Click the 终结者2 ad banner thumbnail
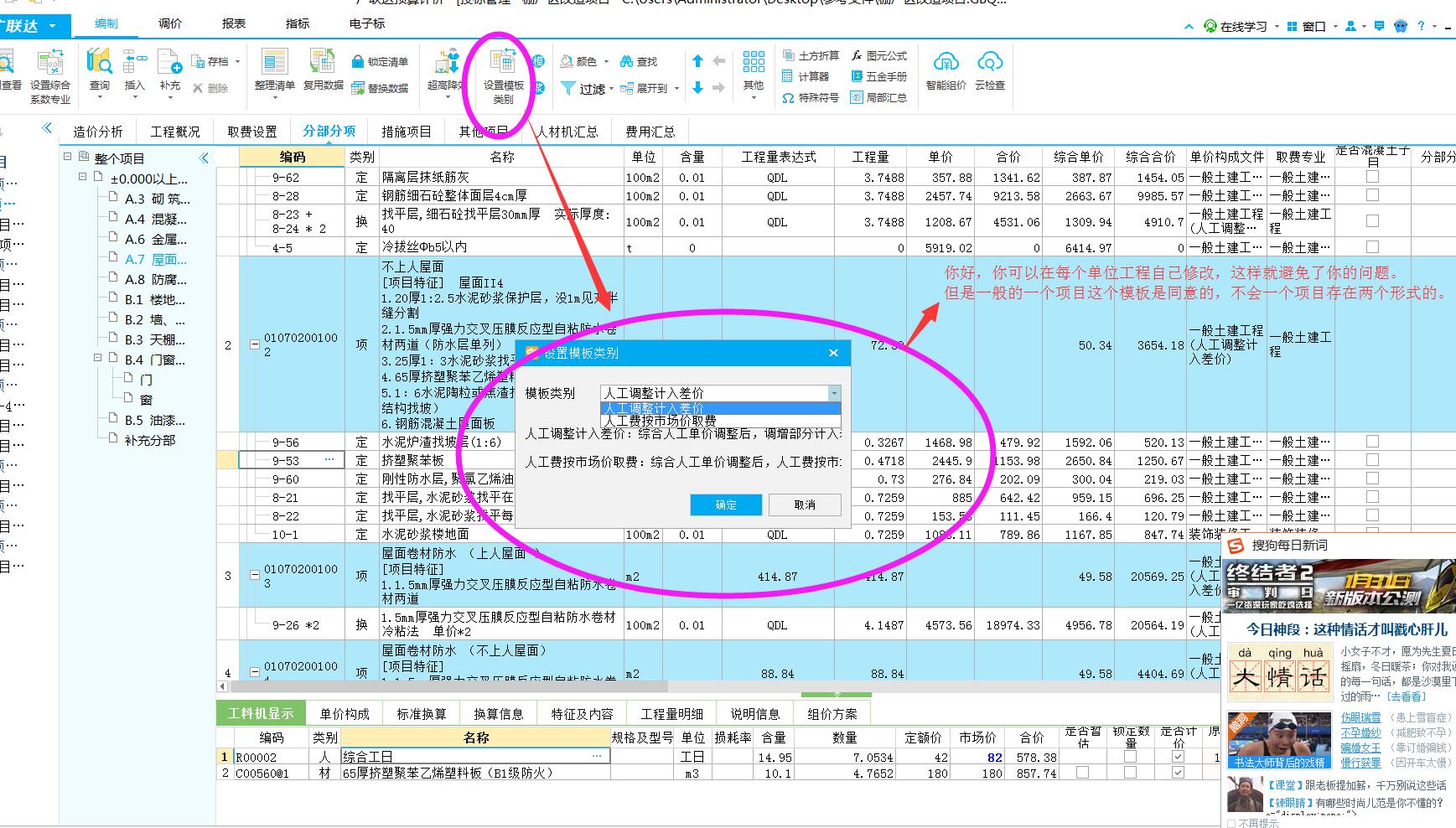The height and width of the screenshot is (828, 1456). pos(1338,587)
